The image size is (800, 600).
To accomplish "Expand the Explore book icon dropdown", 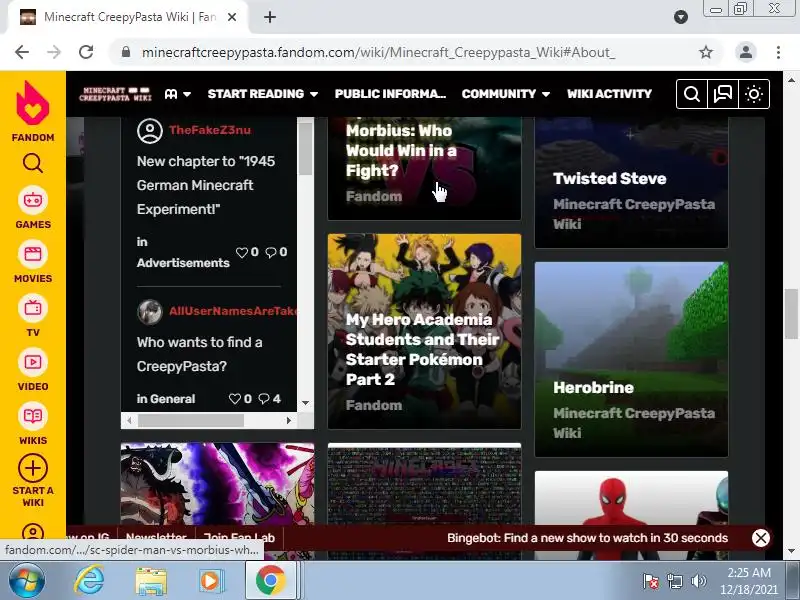I will click(x=178, y=94).
